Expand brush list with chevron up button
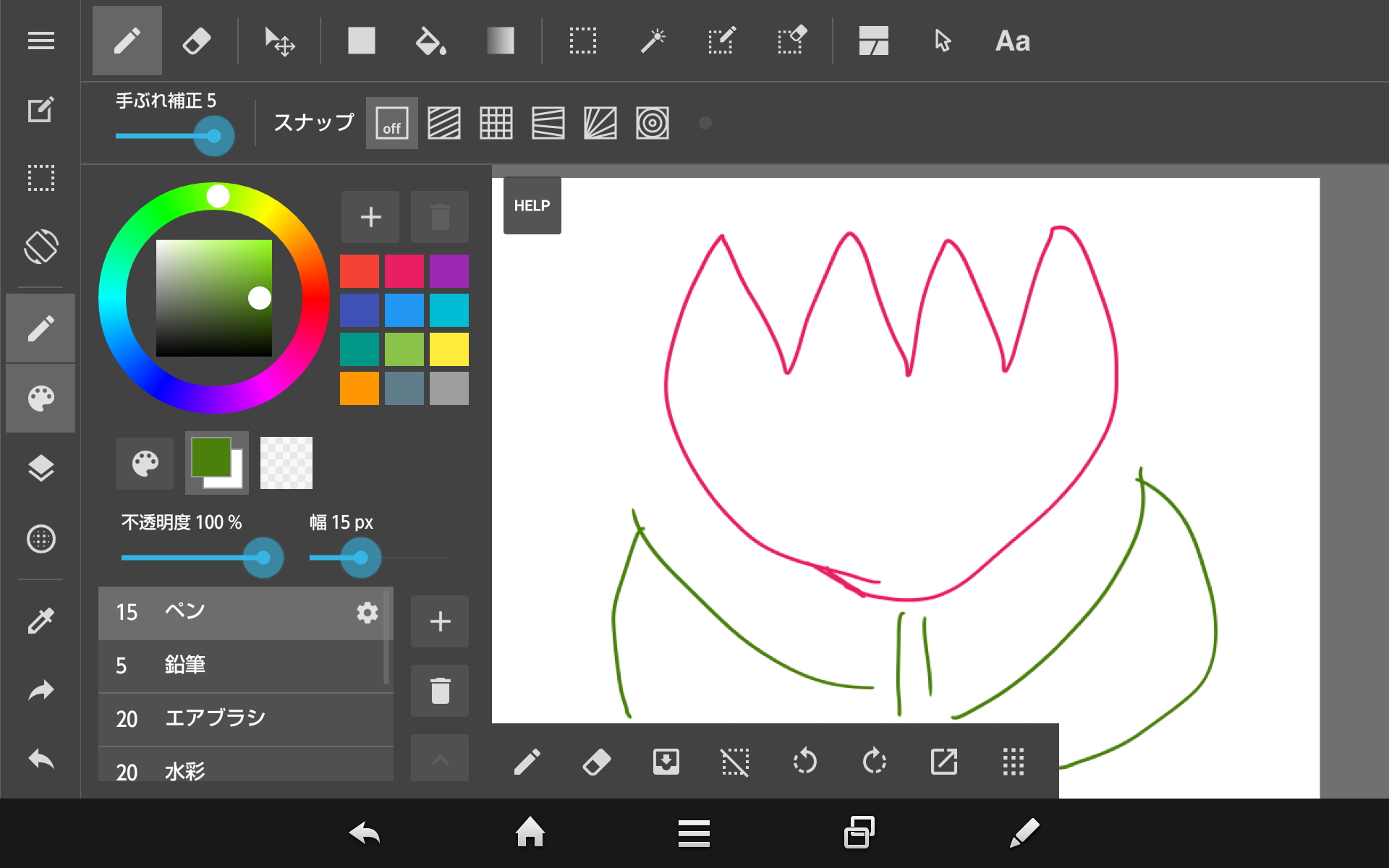The height and width of the screenshot is (868, 1389). click(440, 759)
